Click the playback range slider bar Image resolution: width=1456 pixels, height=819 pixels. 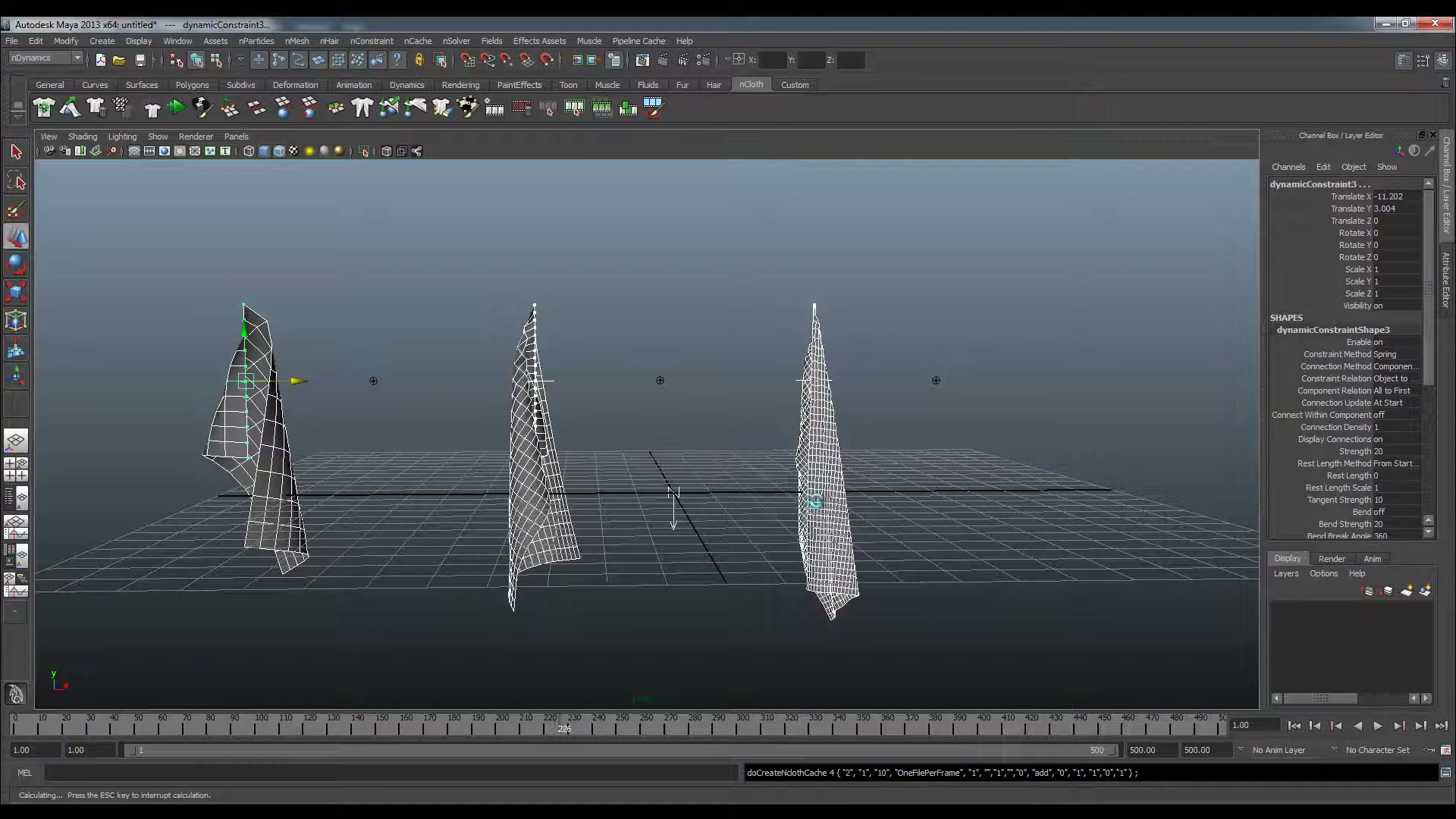621,750
